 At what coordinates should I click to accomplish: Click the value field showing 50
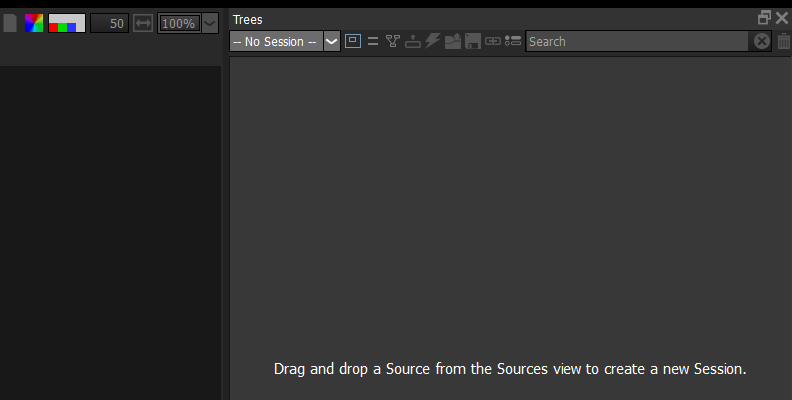pyautogui.click(x=109, y=23)
